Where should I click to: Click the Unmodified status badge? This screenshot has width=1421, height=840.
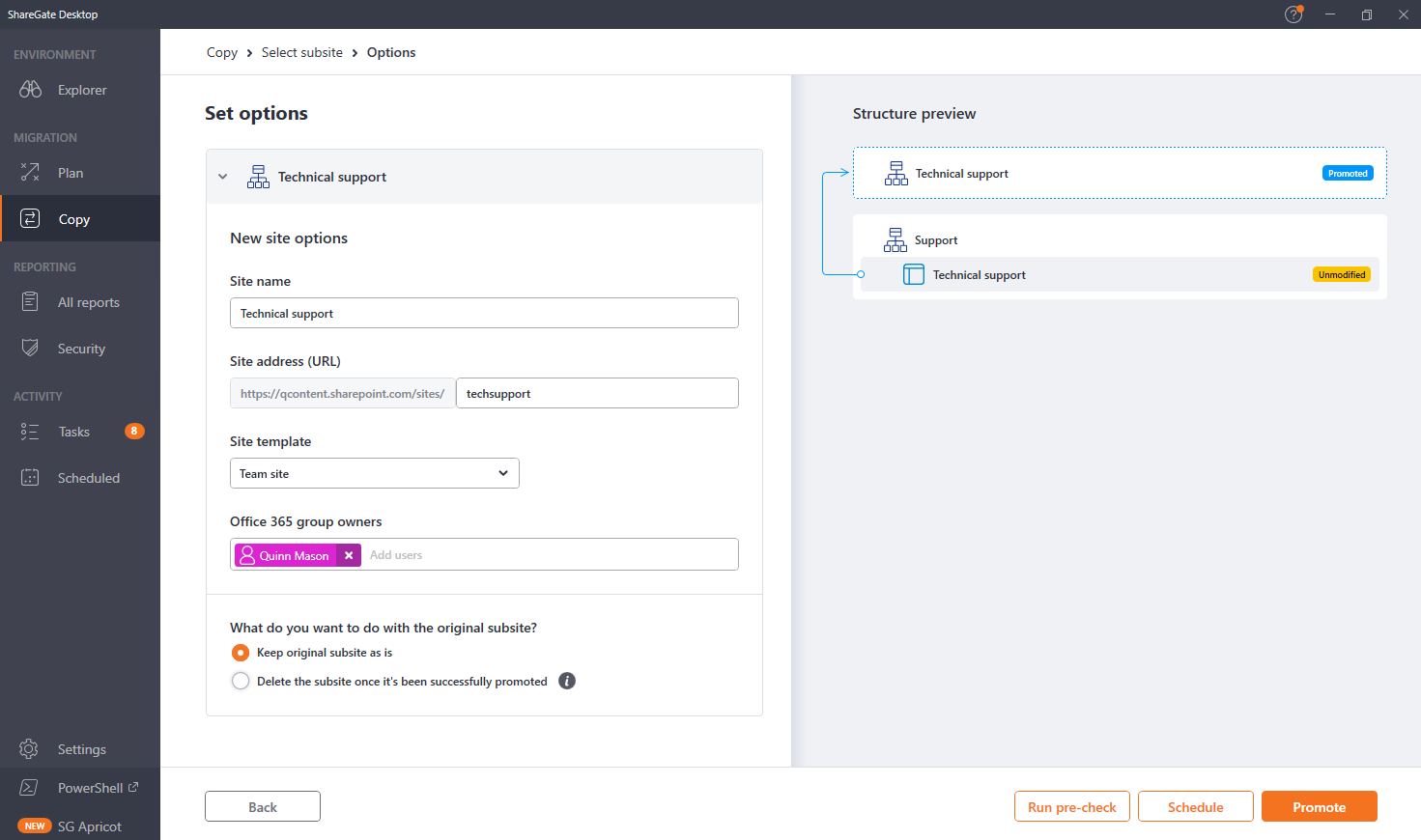1342,275
